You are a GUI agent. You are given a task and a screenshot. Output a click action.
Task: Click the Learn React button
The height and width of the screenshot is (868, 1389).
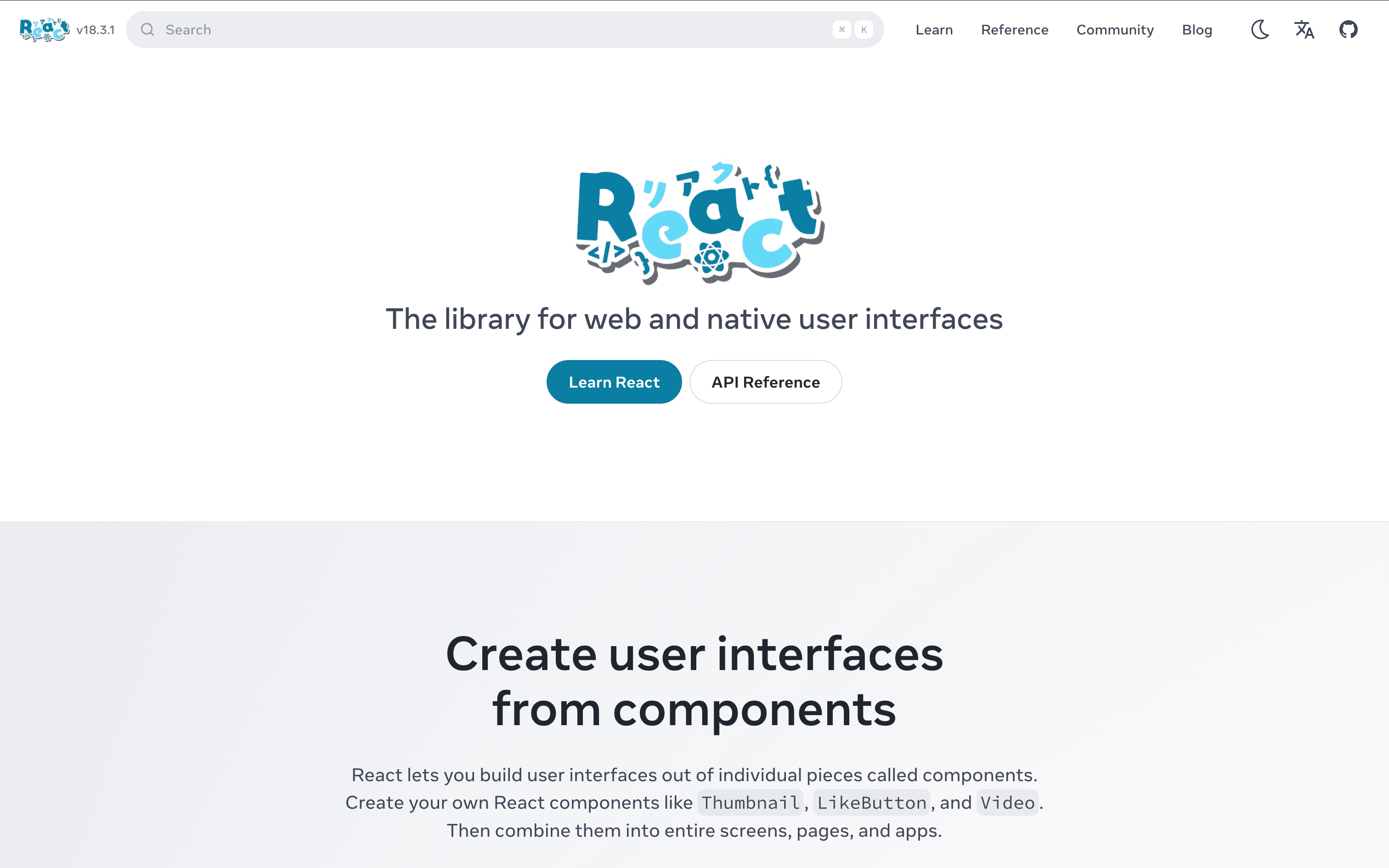click(x=614, y=382)
